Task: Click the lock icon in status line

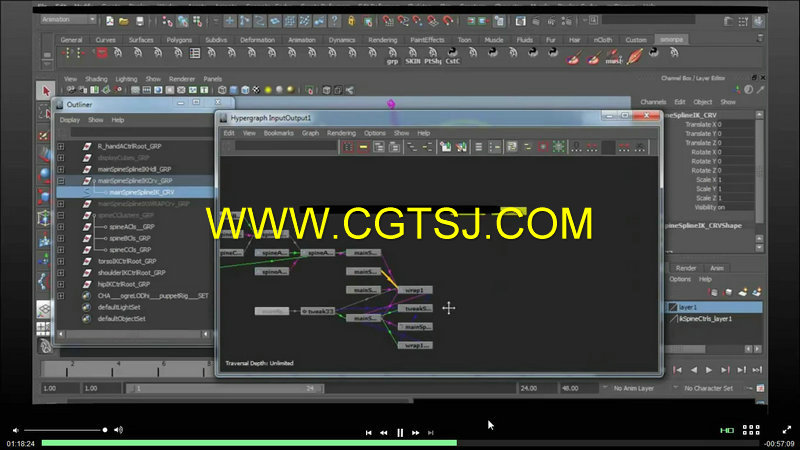Action: [x=351, y=21]
